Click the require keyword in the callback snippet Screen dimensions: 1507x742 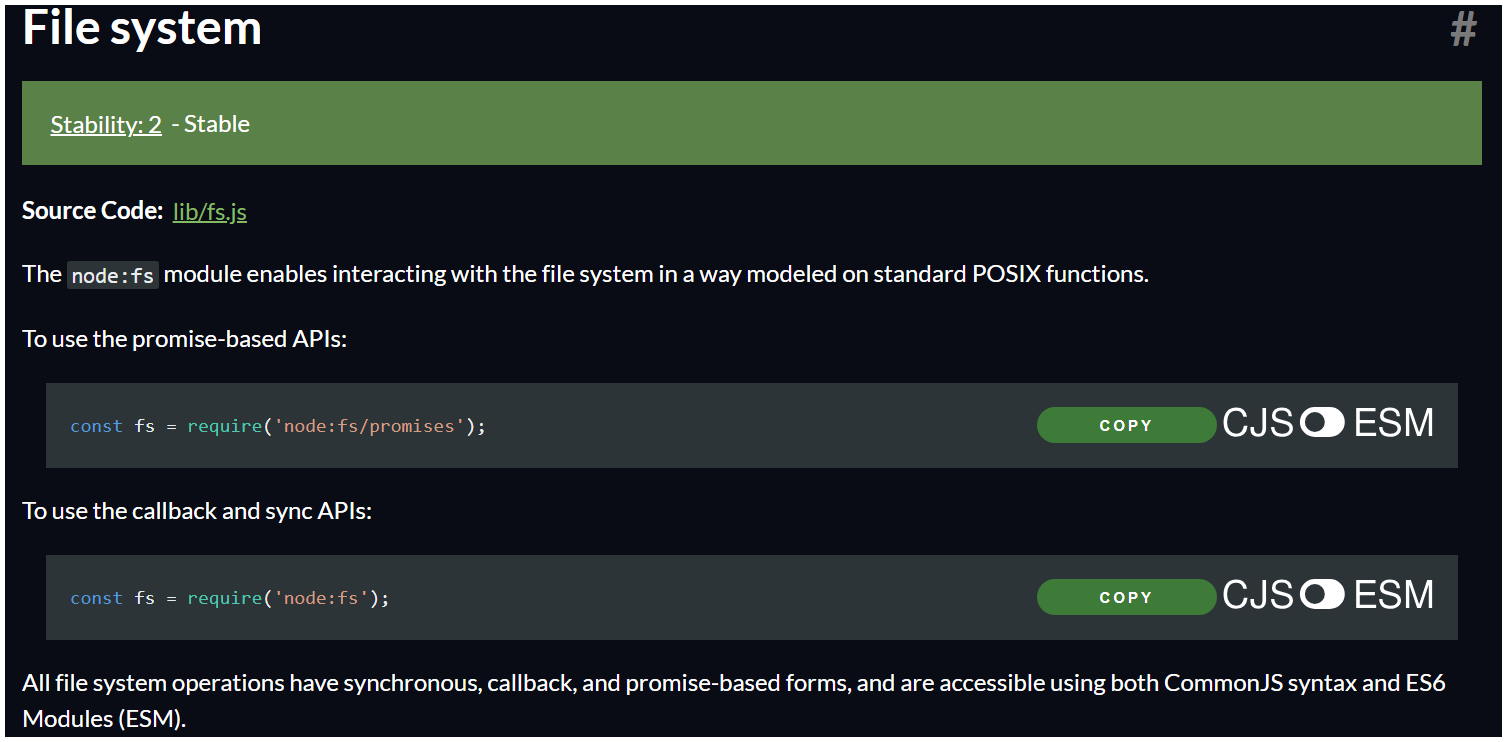(x=225, y=598)
